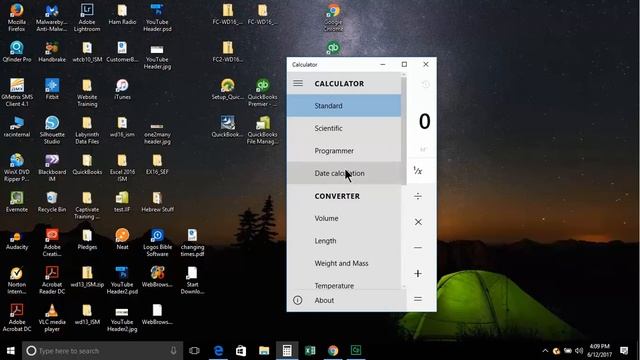Select the changing times.pdf file
The height and width of the screenshot is (360, 640).
tap(192, 242)
